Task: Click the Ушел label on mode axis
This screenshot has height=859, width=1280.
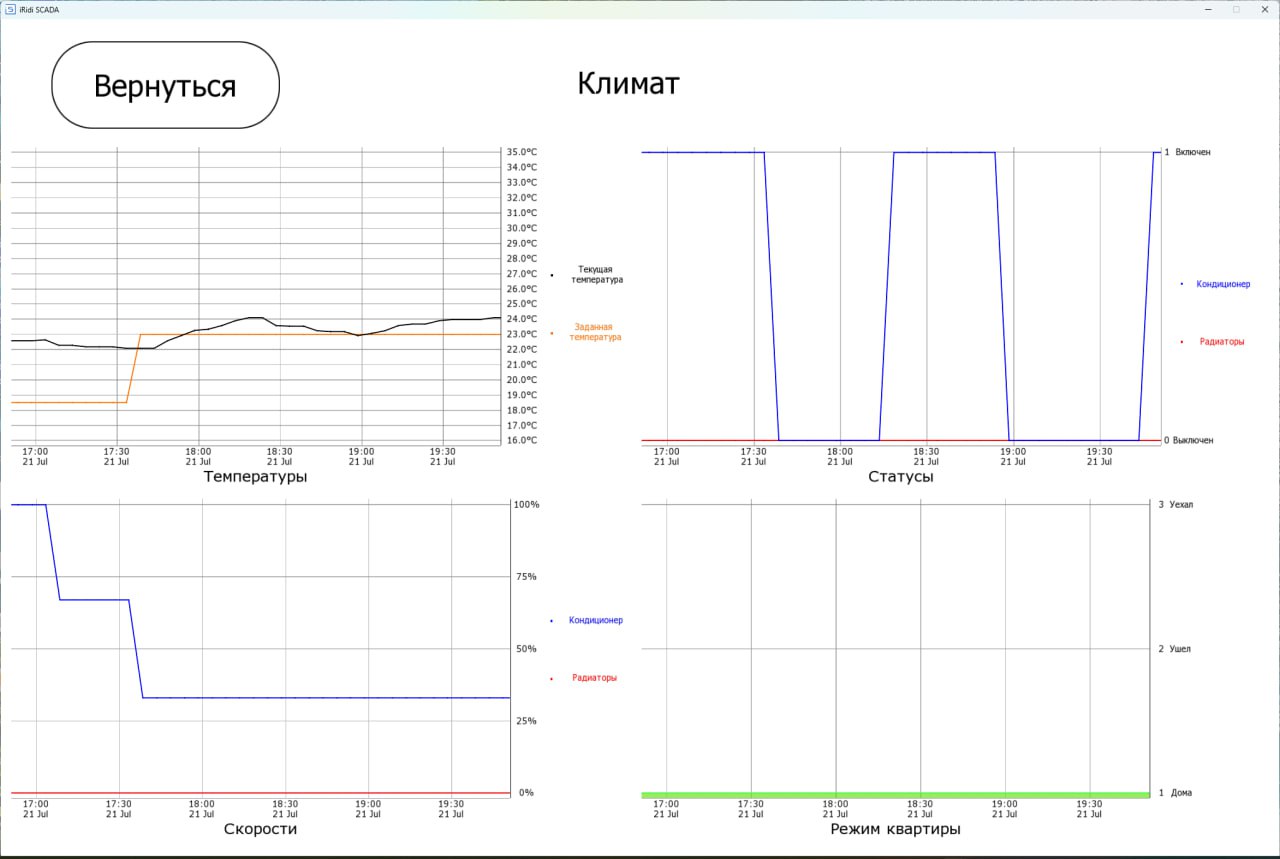Action: point(1181,649)
